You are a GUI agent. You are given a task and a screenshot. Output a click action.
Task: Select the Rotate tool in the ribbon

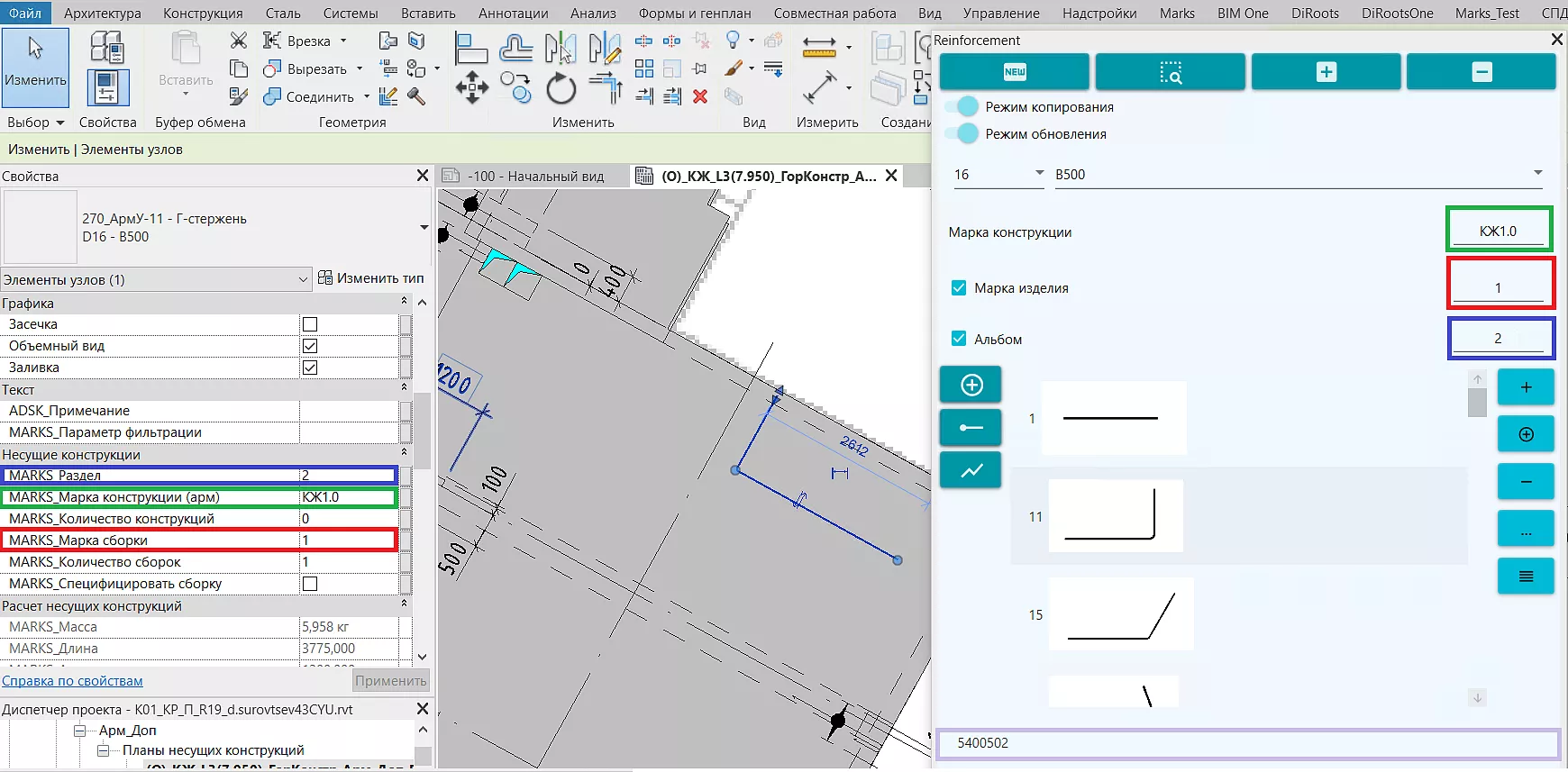pyautogui.click(x=561, y=89)
